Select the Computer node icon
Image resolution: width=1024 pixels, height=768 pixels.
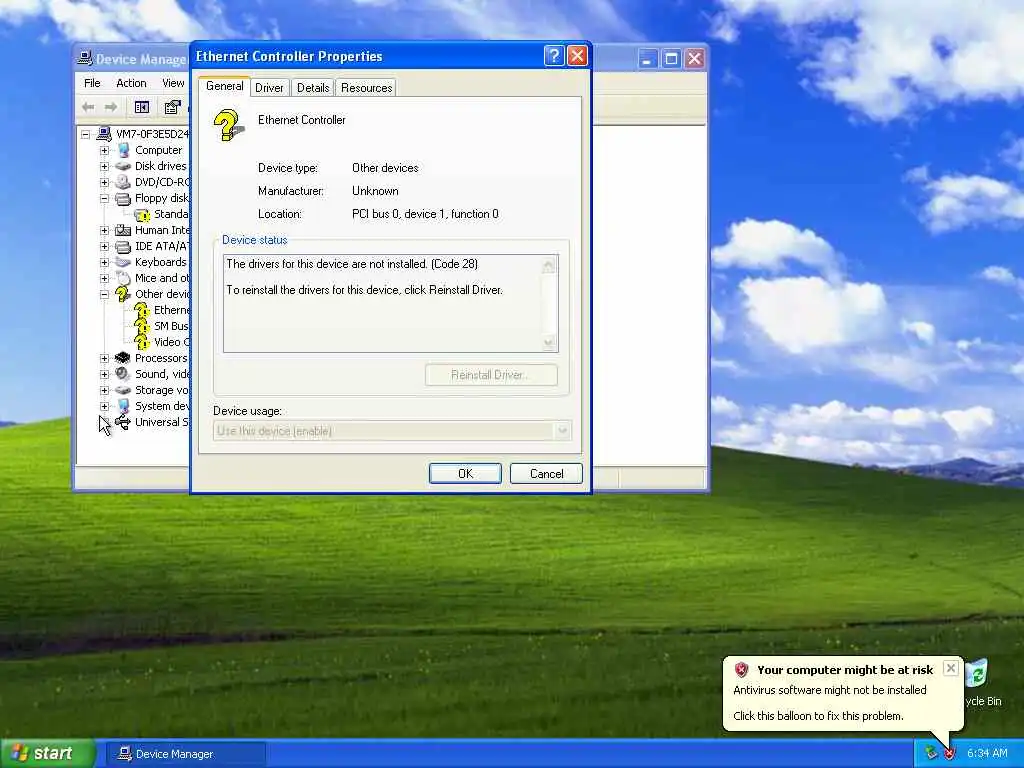123,150
